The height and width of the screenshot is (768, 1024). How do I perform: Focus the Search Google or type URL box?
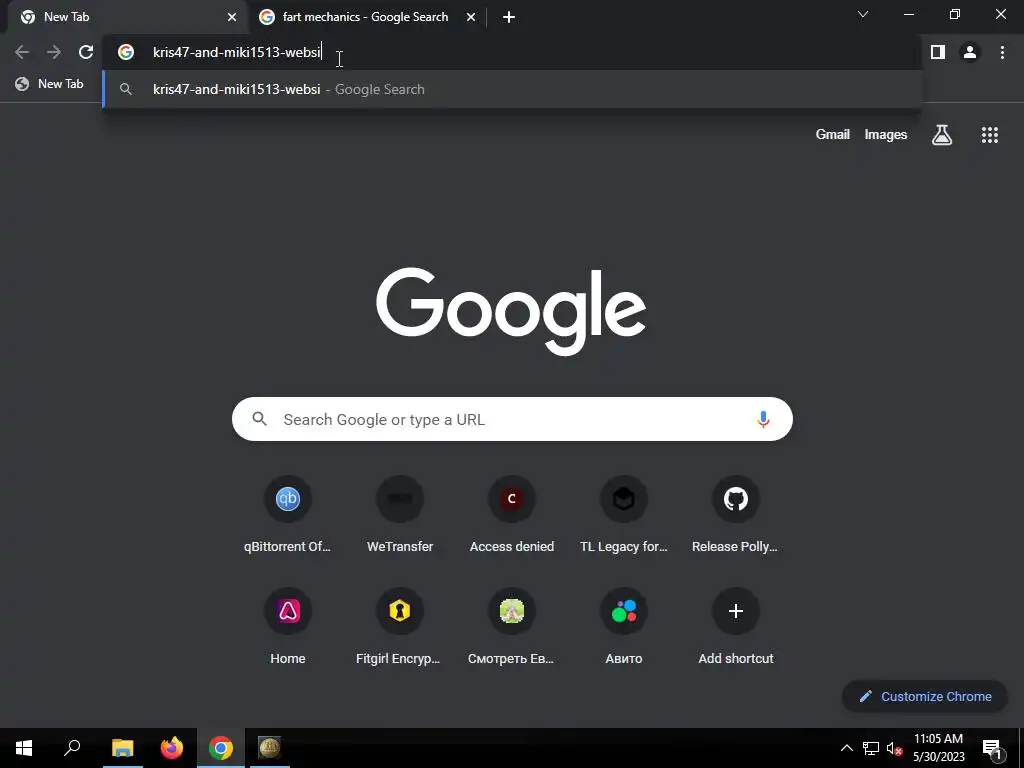click(512, 419)
